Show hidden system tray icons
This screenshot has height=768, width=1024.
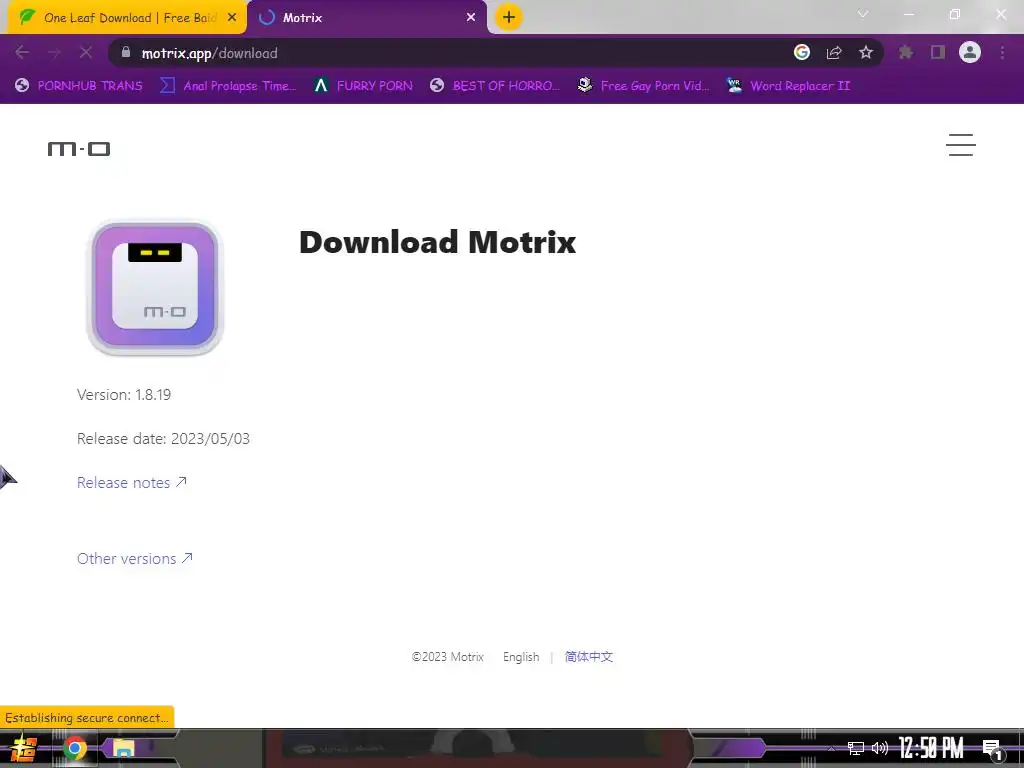(x=831, y=748)
